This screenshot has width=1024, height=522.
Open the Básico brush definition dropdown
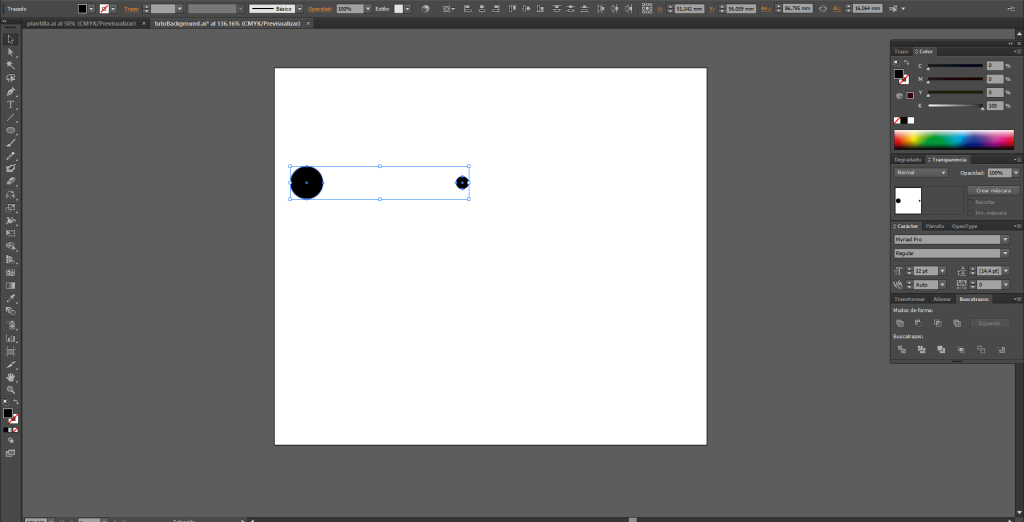point(300,9)
